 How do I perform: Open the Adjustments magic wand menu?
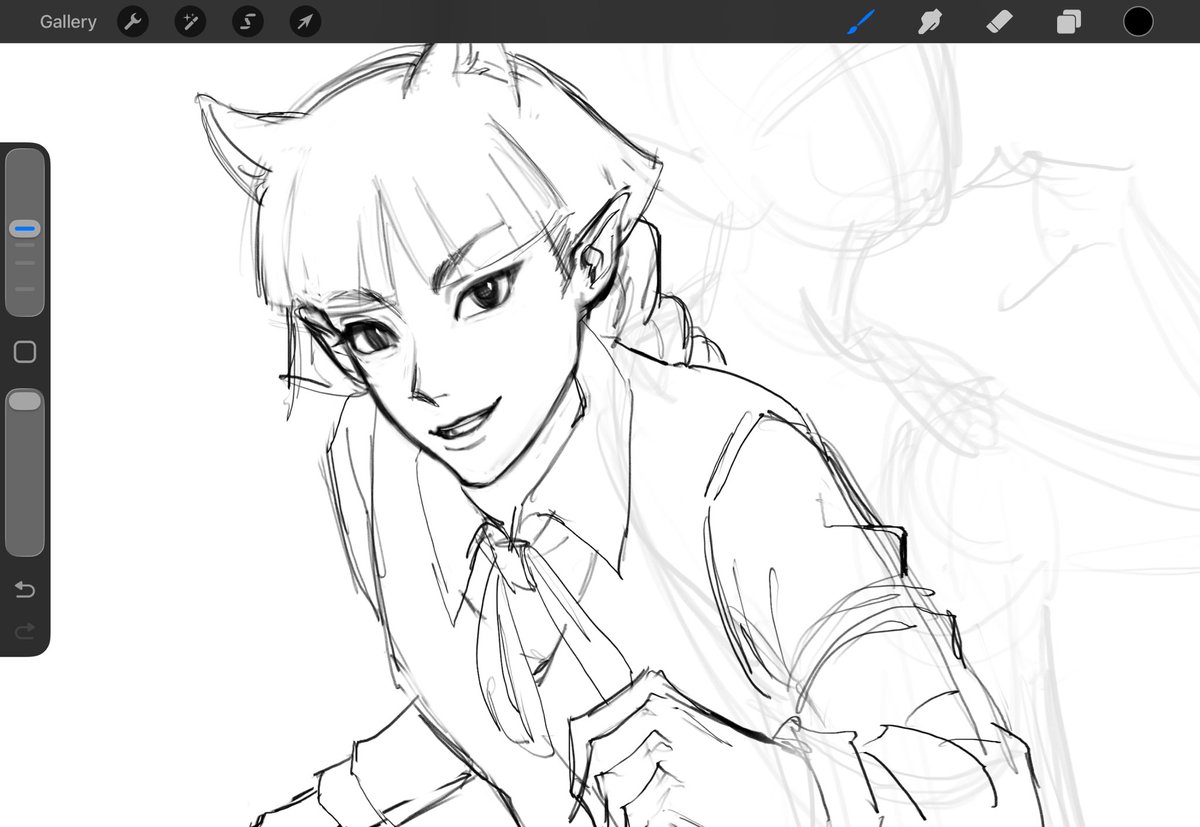190,21
